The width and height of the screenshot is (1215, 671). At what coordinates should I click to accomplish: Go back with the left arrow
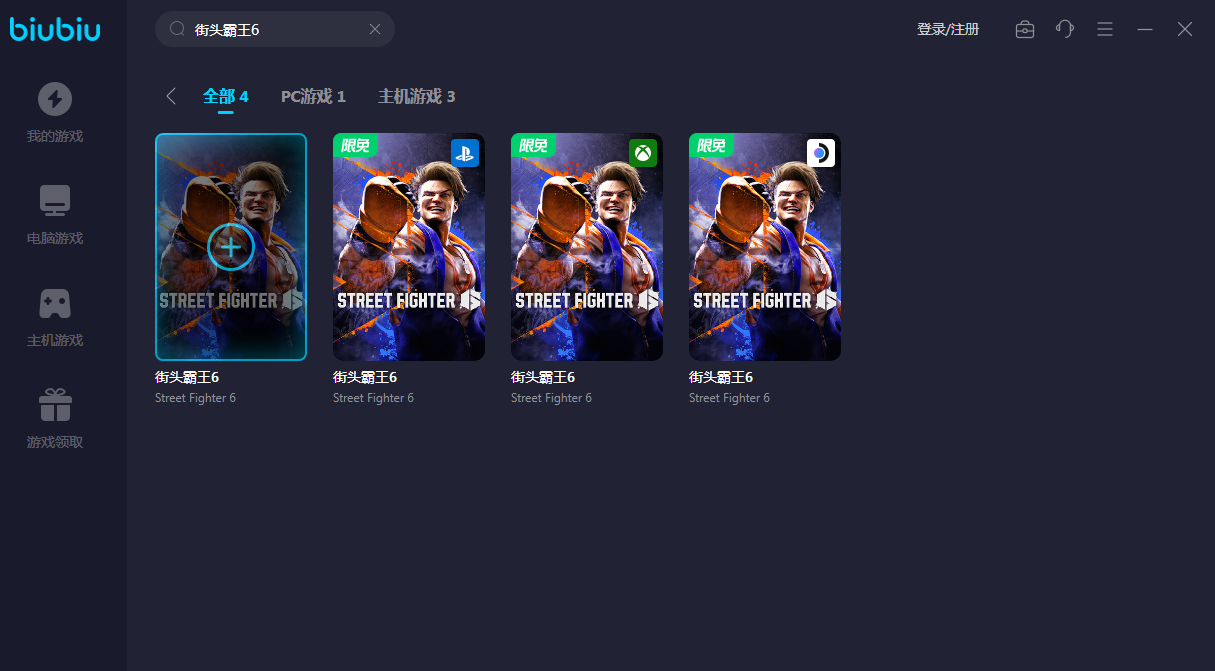click(171, 96)
